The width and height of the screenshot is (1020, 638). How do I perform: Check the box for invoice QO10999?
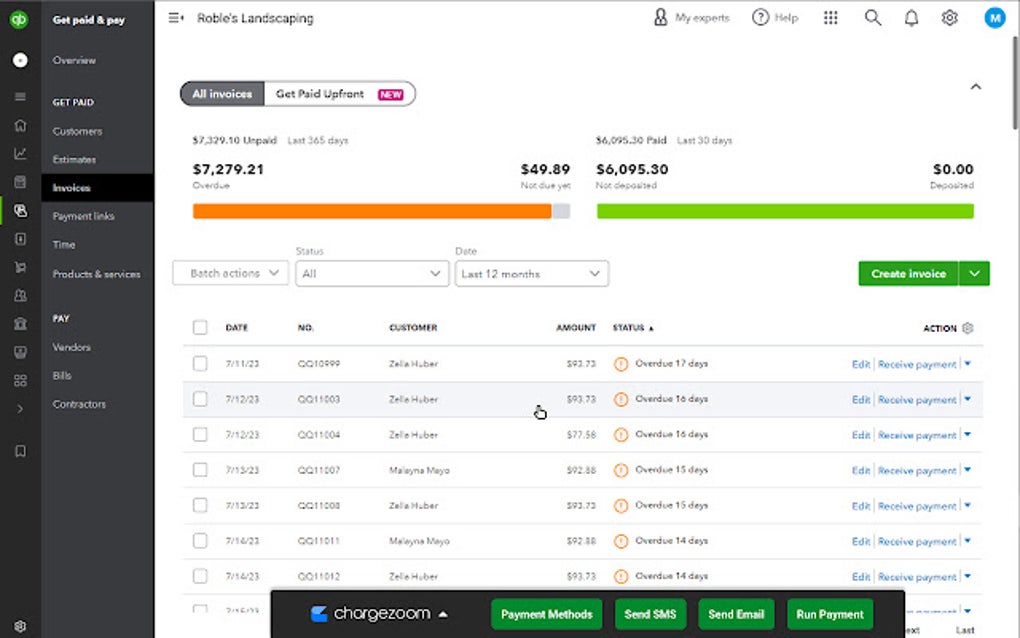(200, 364)
